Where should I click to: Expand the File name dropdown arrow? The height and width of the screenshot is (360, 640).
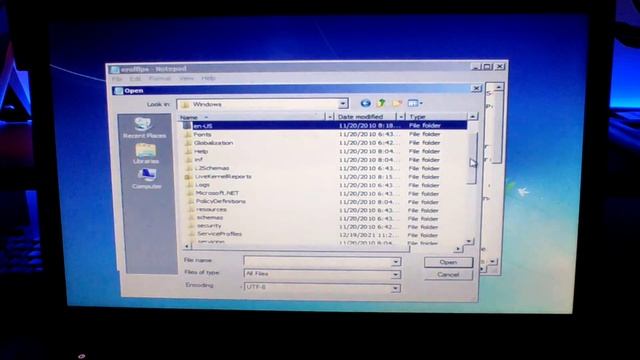(x=396, y=262)
